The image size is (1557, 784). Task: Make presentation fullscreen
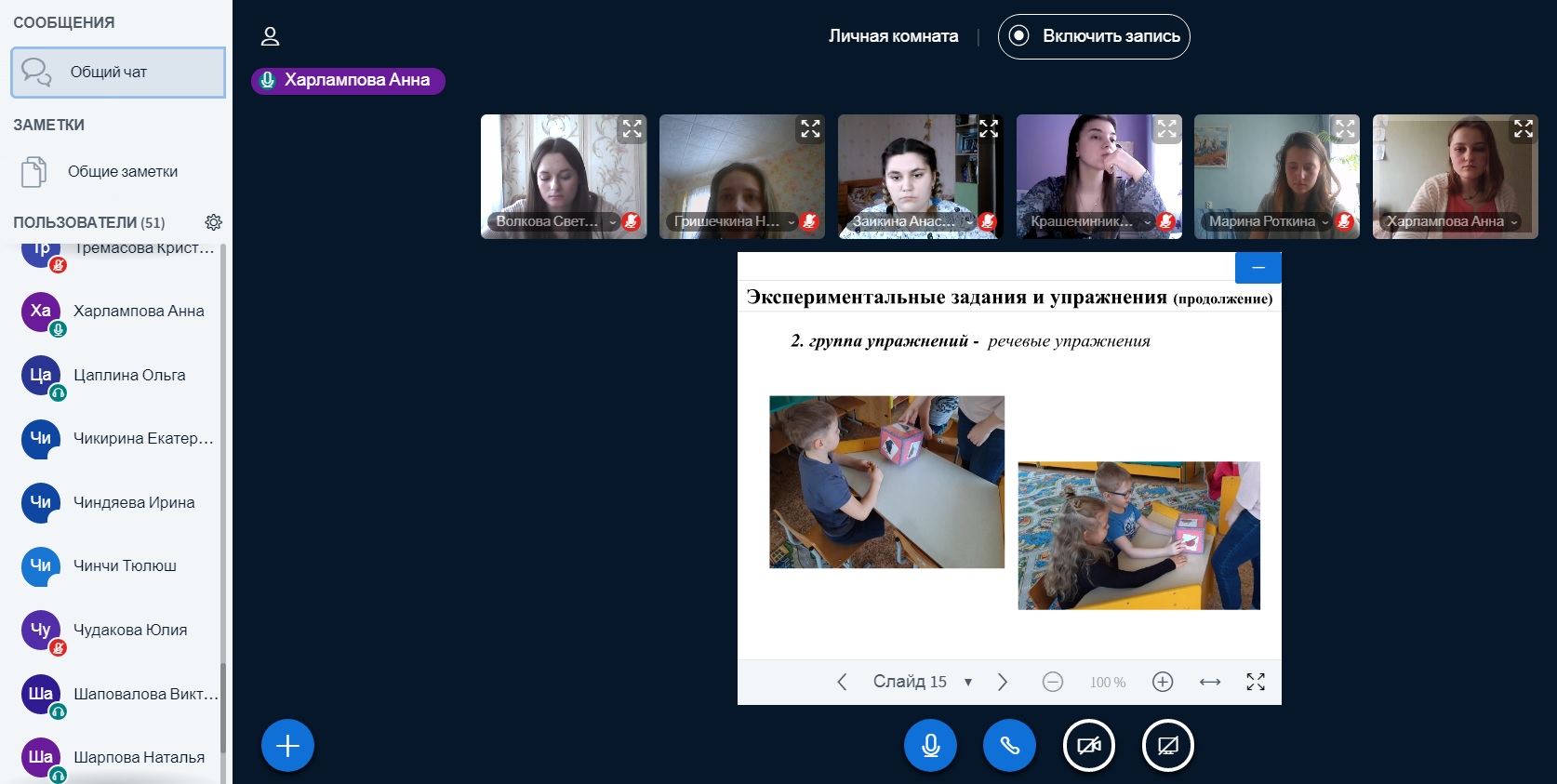click(1255, 682)
